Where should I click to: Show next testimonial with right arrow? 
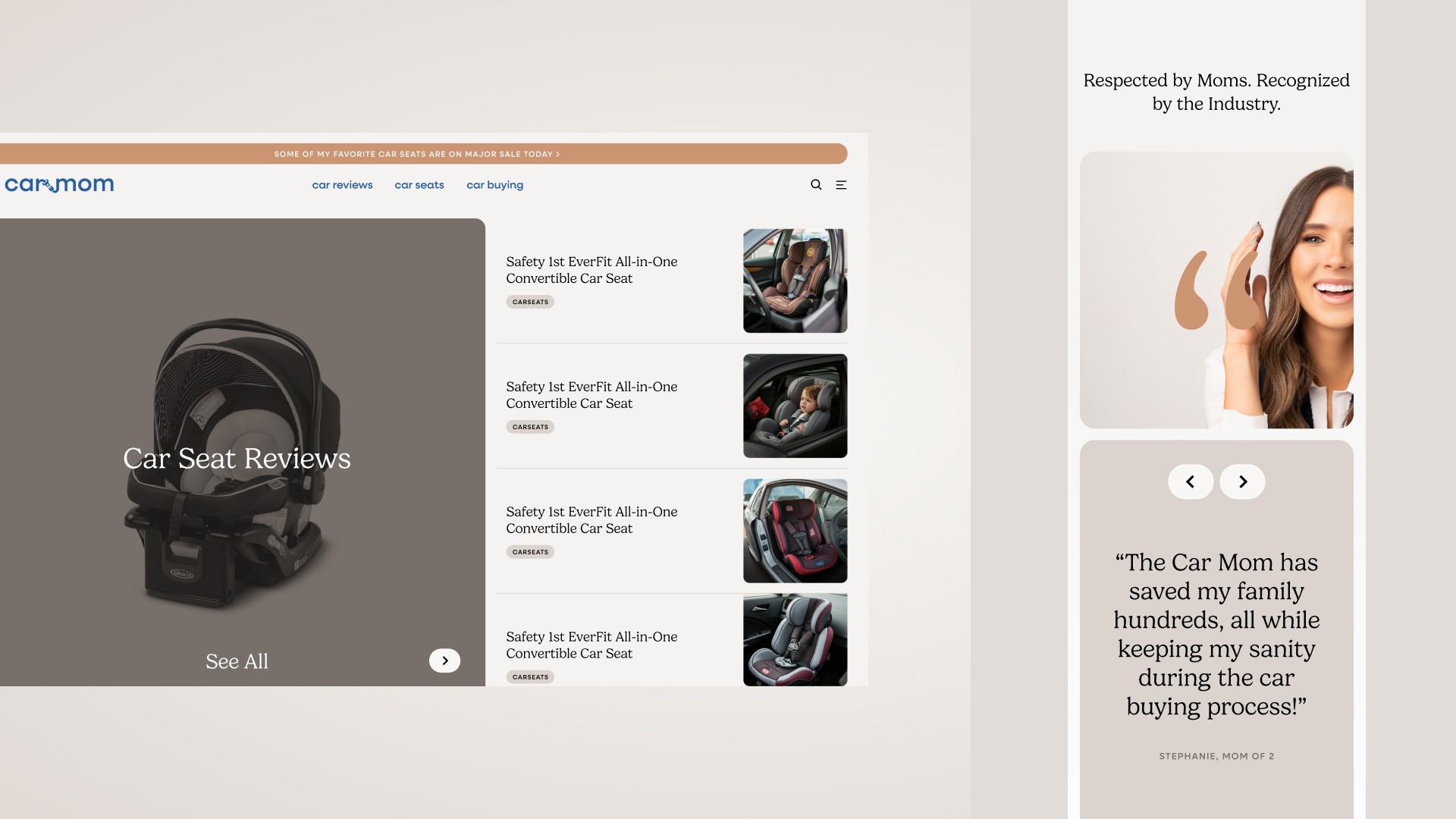(x=1242, y=482)
